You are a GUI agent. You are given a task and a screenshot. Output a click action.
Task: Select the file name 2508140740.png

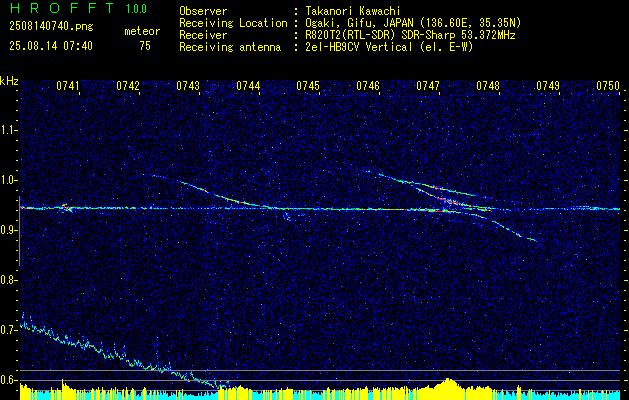pyautogui.click(x=51, y=27)
